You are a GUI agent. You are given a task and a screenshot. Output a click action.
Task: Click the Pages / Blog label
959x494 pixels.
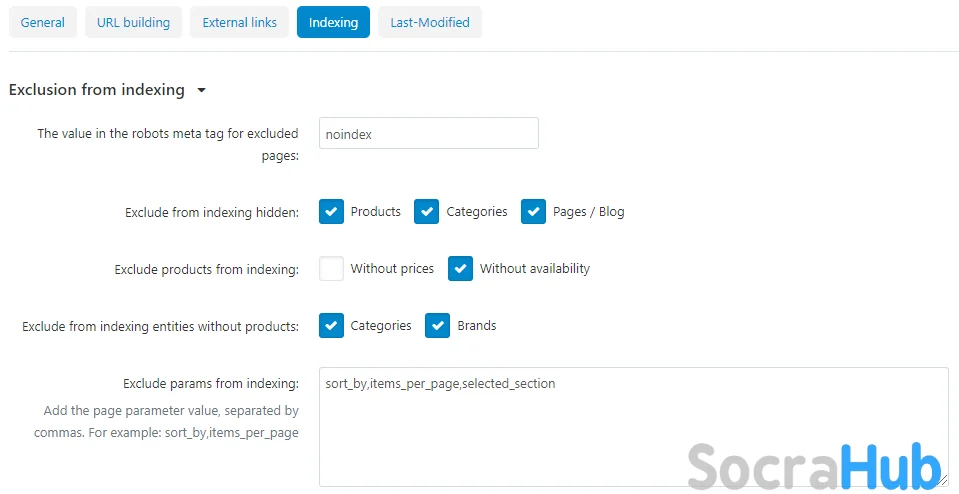tap(588, 212)
